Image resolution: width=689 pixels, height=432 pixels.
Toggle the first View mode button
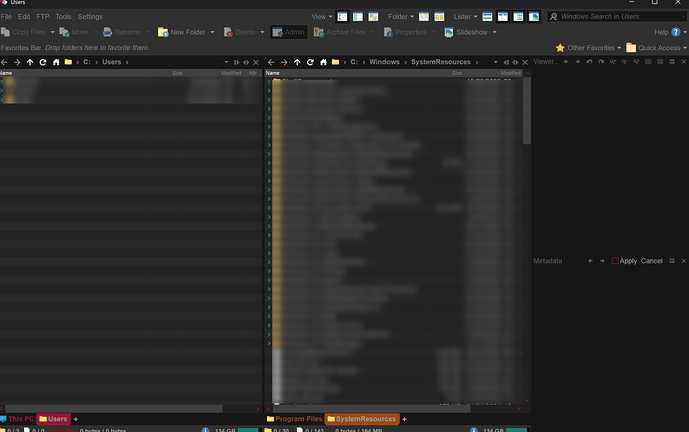coord(343,17)
